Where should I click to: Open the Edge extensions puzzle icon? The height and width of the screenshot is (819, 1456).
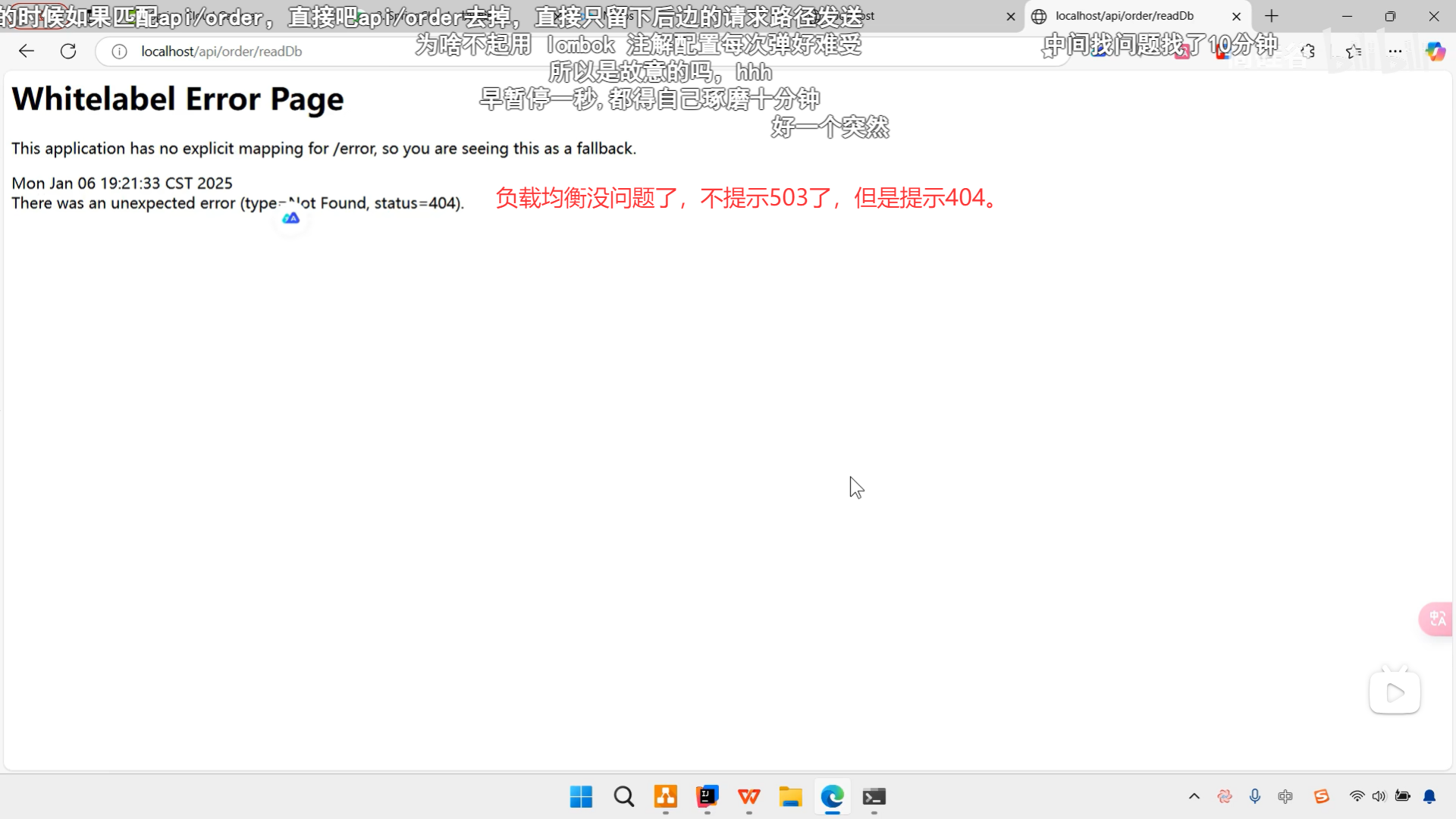pos(1308,51)
